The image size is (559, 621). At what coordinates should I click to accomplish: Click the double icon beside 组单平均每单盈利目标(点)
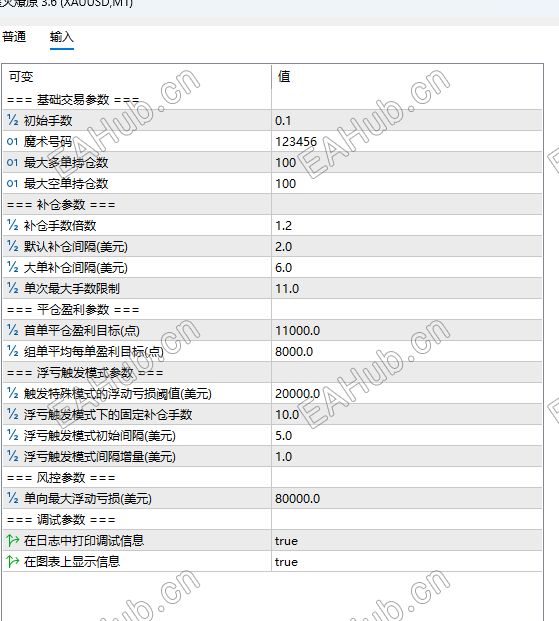(x=13, y=351)
